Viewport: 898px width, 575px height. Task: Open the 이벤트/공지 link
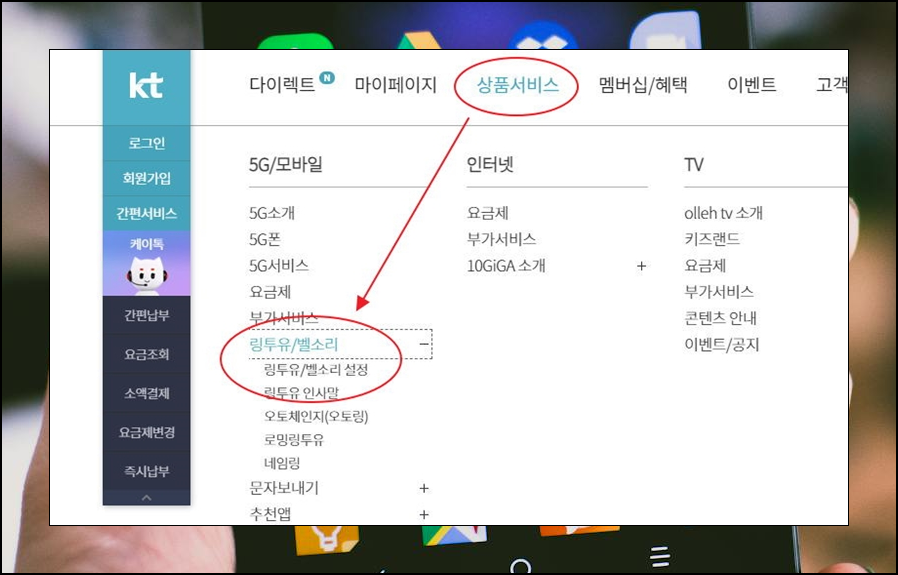(x=722, y=344)
